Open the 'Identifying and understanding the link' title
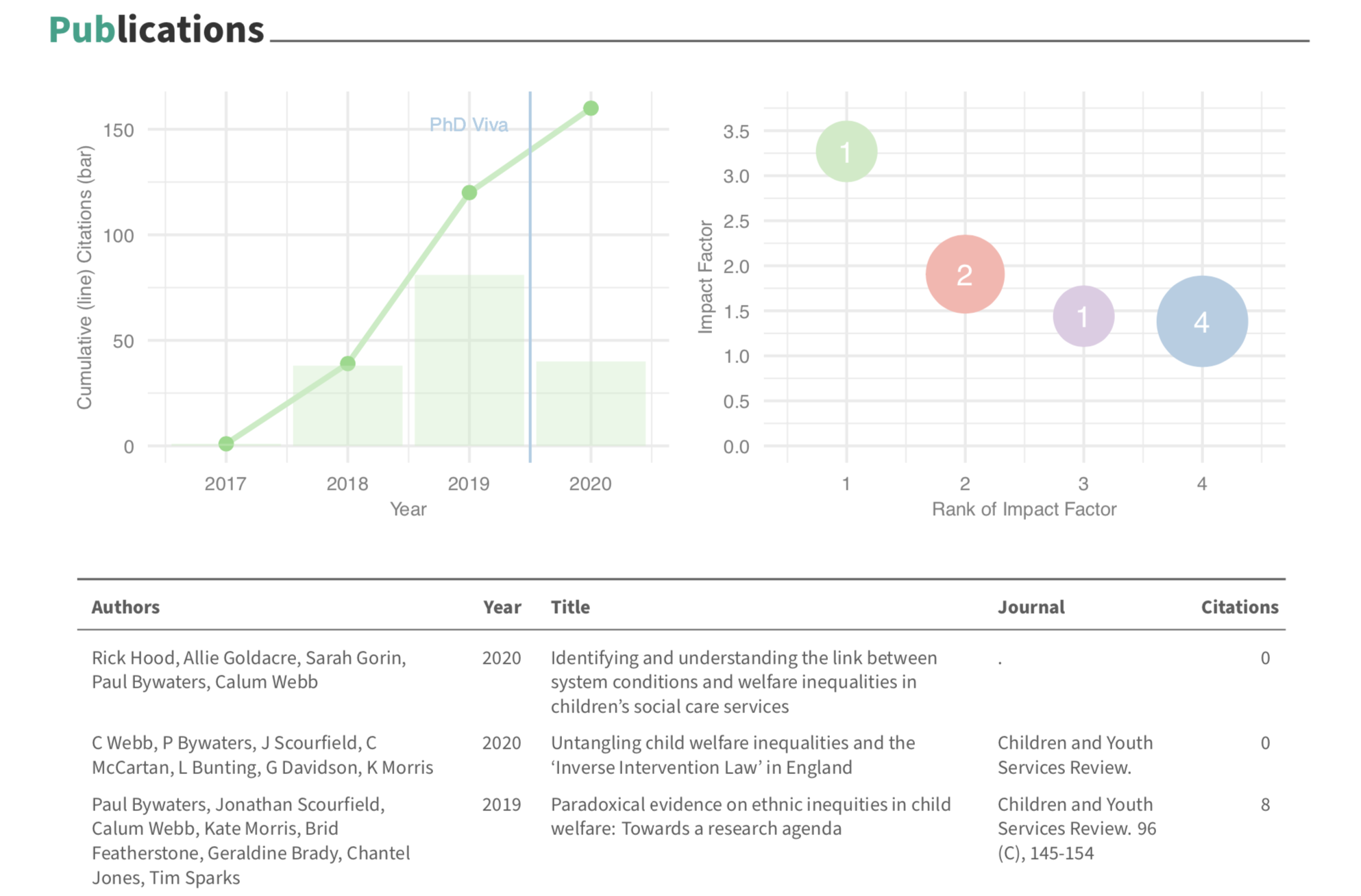This screenshot has height=896, width=1361. [x=743, y=682]
